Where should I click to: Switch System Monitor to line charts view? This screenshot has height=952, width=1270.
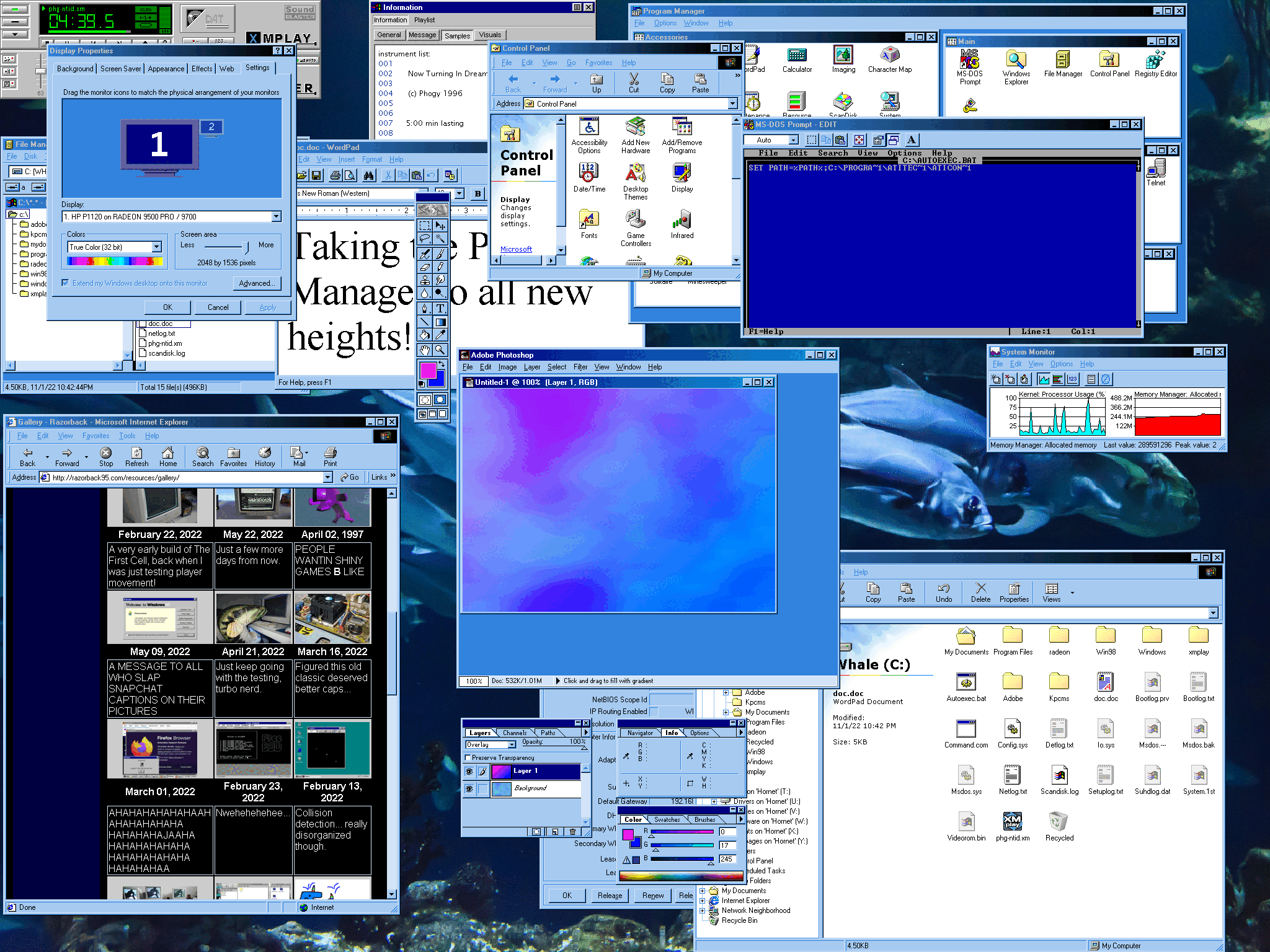[1044, 379]
